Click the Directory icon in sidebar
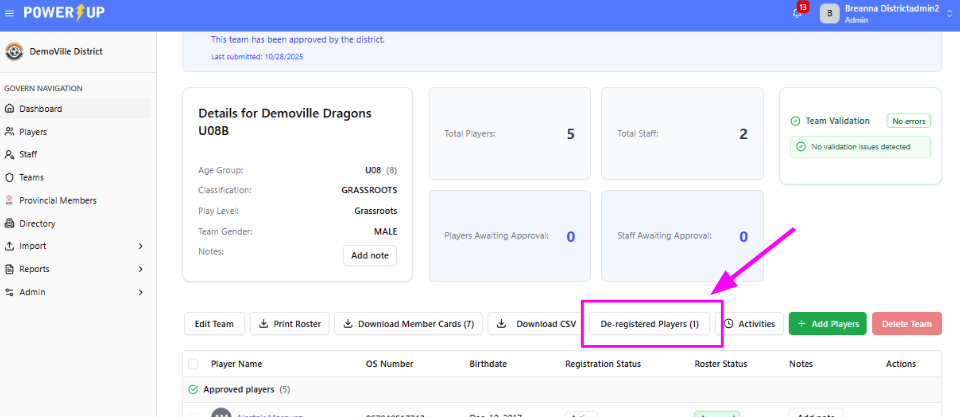Viewport: 960px width, 417px height. coord(9,224)
